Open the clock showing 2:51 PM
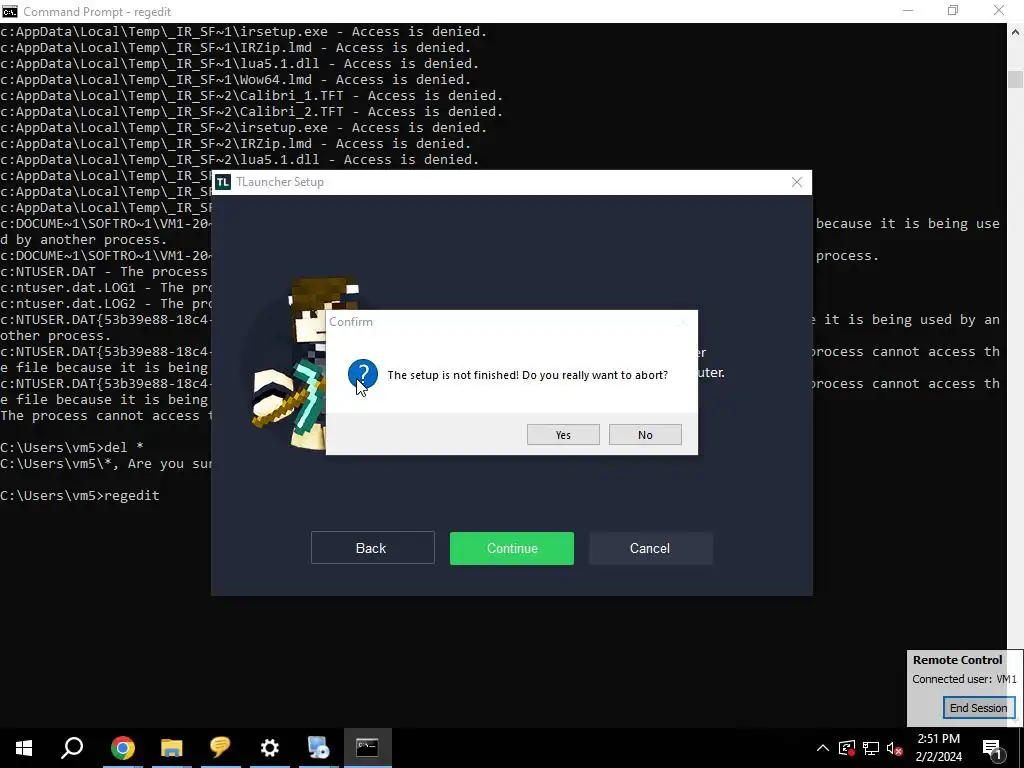The height and width of the screenshot is (768, 1024). [938, 739]
